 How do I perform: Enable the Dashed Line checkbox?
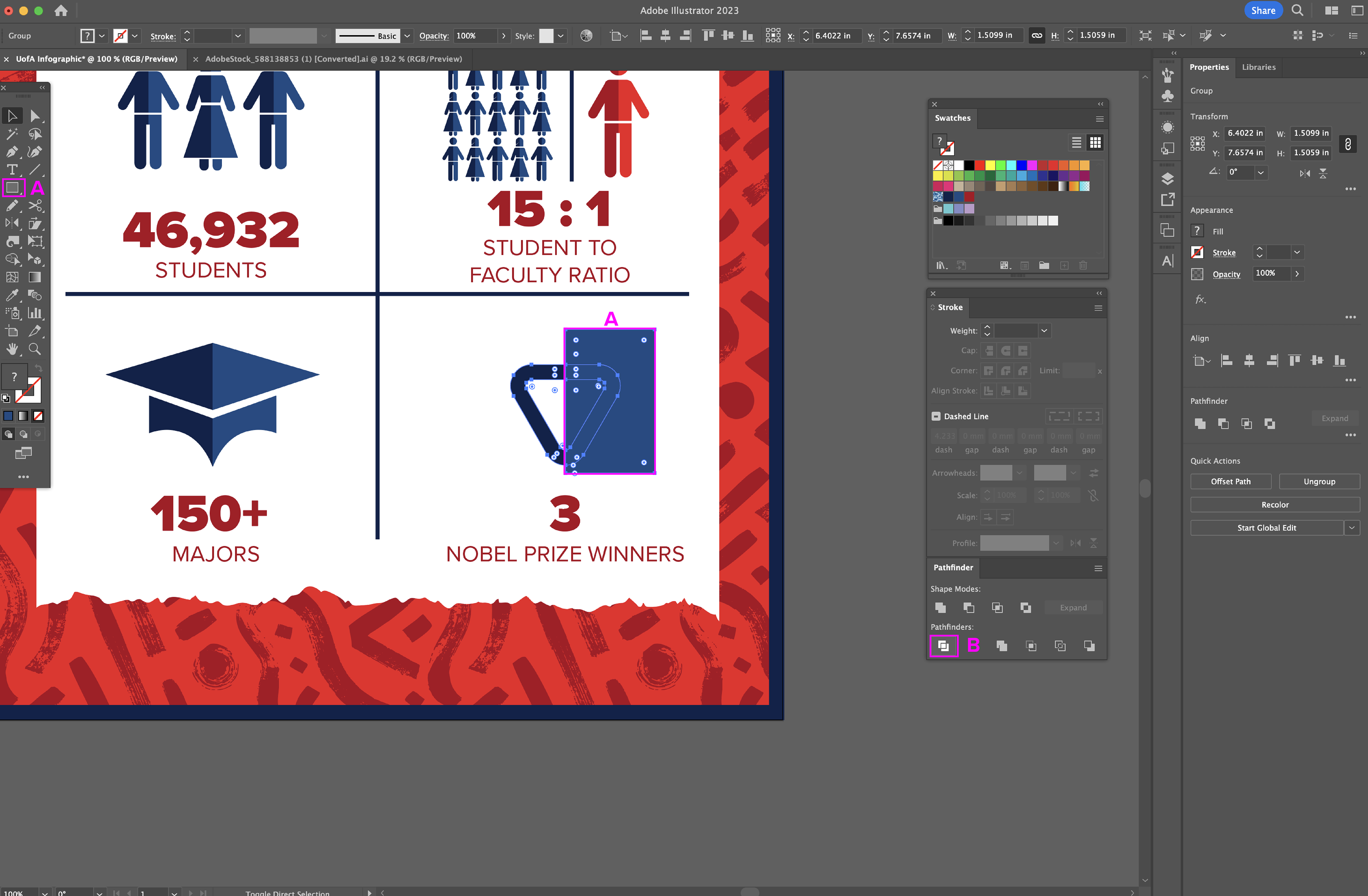936,416
